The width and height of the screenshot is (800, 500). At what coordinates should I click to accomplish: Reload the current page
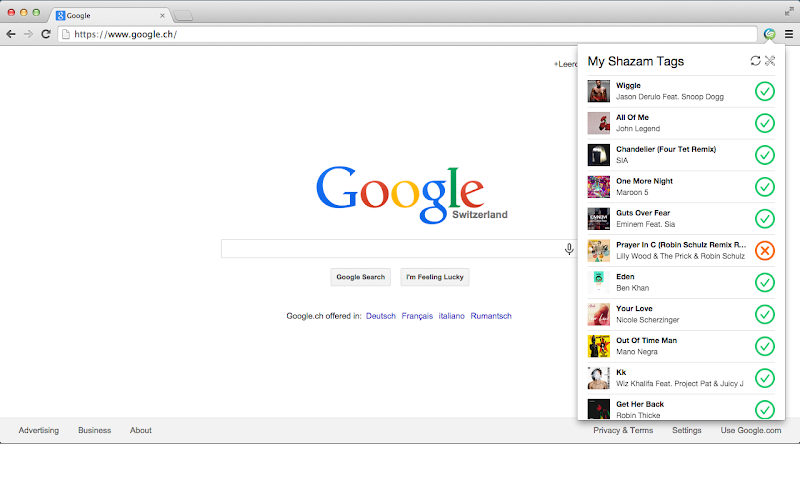(x=46, y=34)
